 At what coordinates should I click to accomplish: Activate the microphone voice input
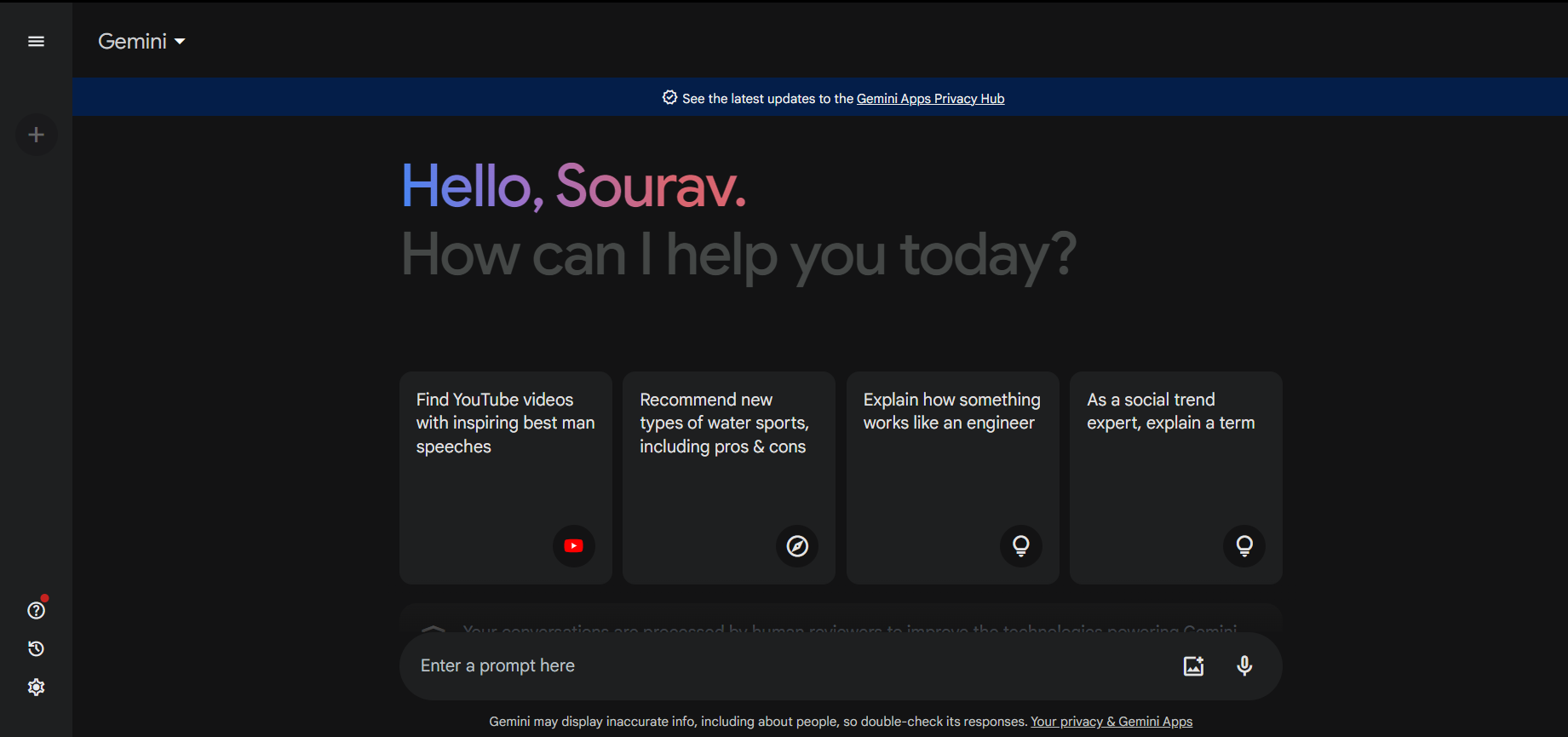tap(1244, 665)
